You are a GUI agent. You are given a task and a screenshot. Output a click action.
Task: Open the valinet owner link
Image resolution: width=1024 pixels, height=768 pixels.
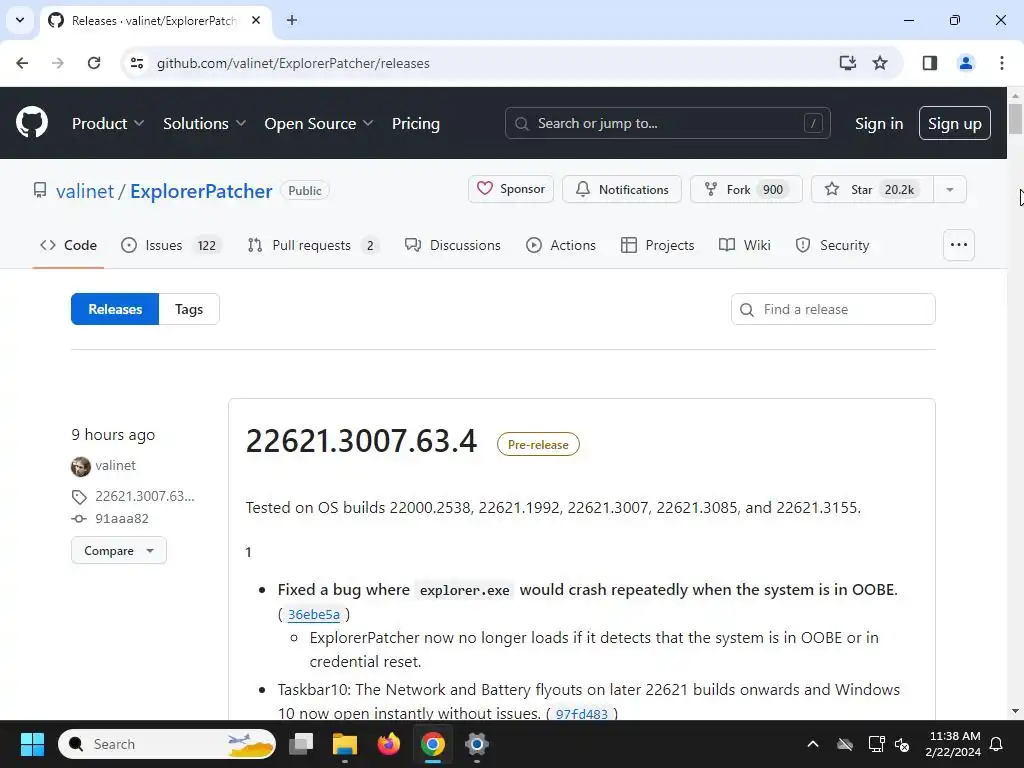[85, 191]
